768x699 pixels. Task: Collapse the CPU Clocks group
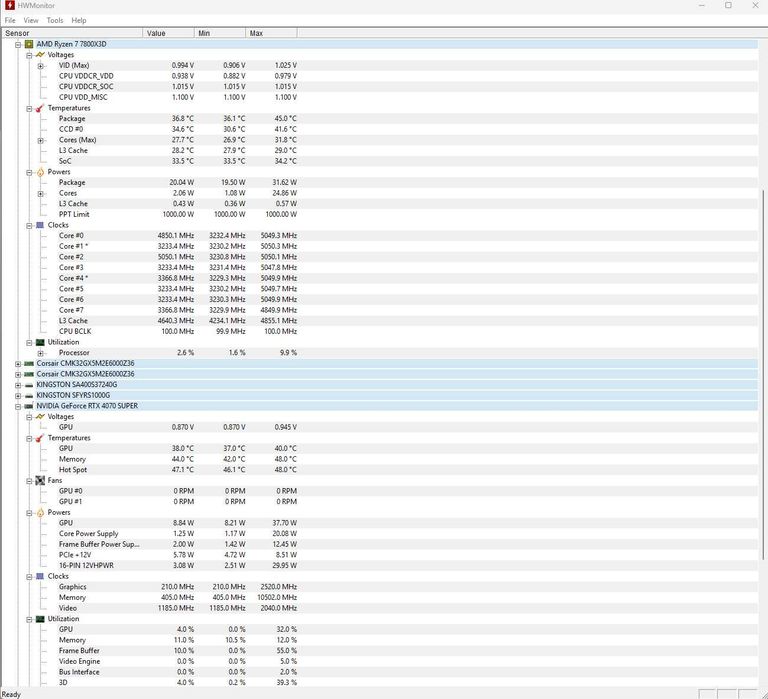point(29,226)
